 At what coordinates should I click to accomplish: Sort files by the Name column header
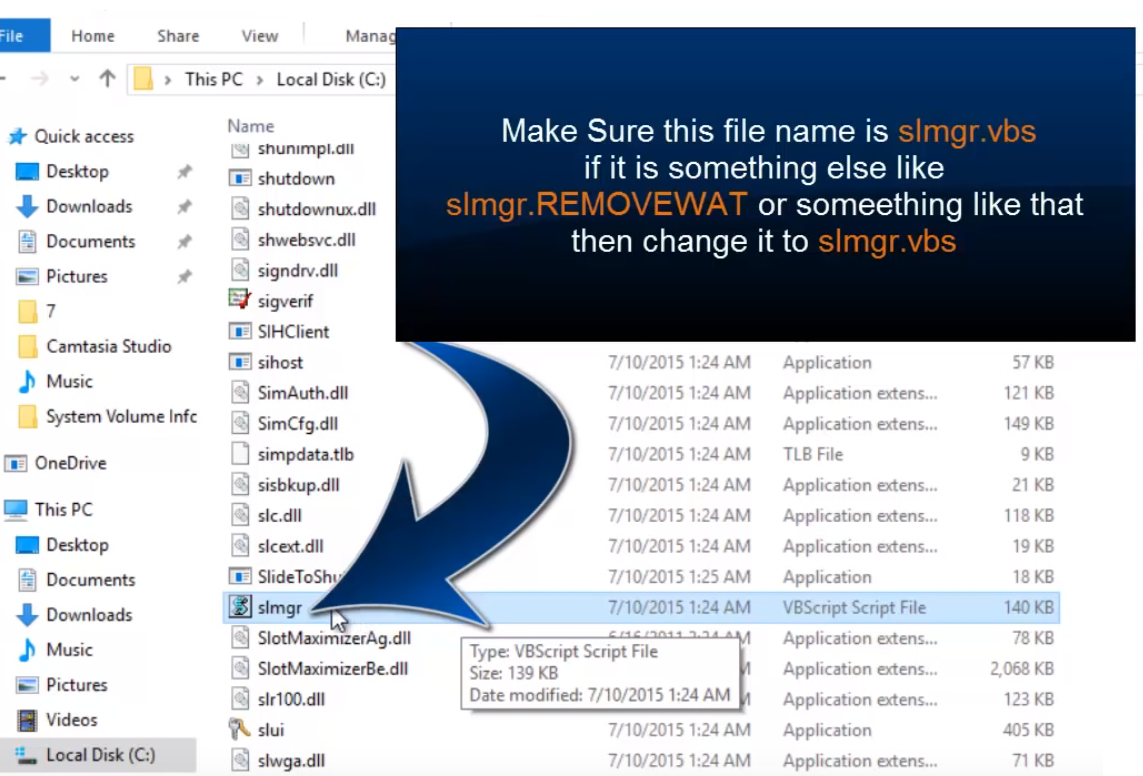click(x=251, y=126)
